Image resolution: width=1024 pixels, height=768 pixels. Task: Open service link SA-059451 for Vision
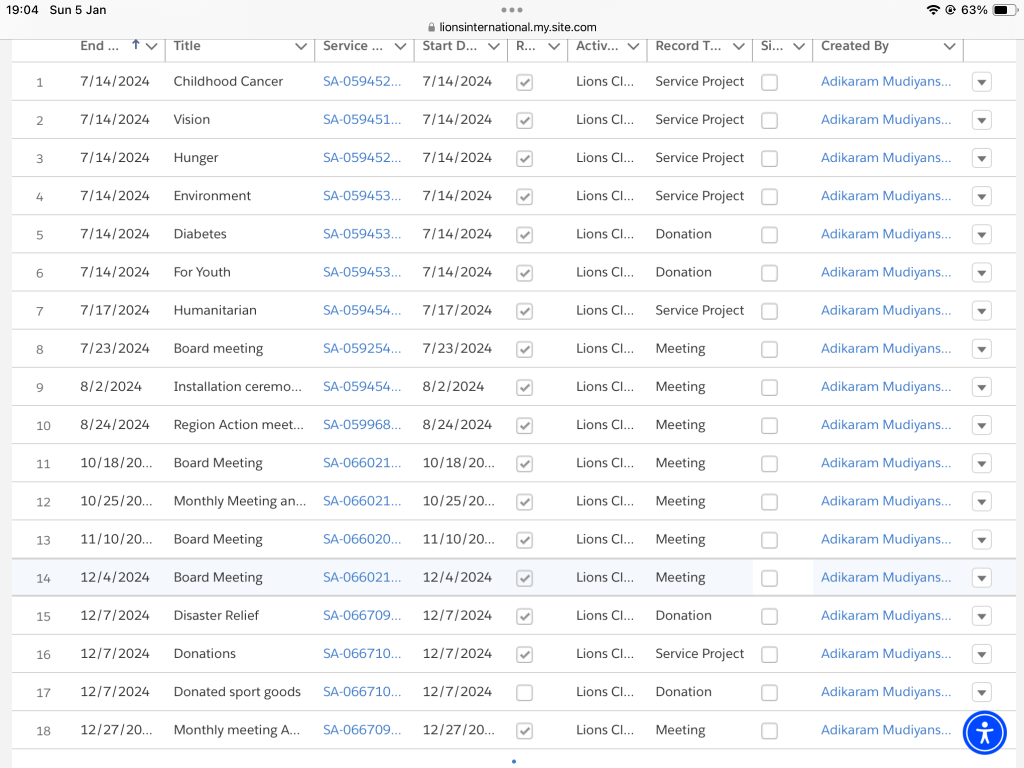click(x=362, y=120)
